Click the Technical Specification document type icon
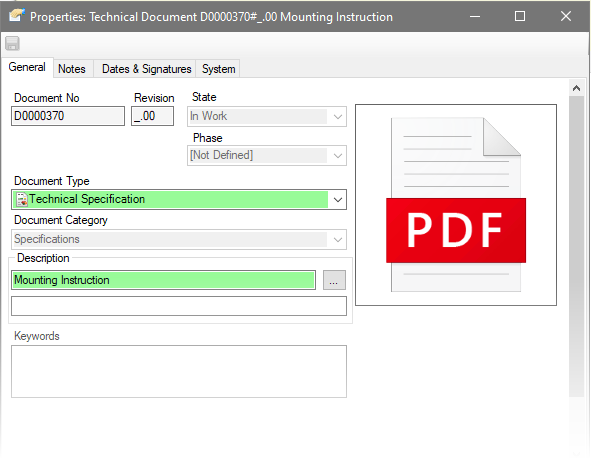 pos(22,199)
